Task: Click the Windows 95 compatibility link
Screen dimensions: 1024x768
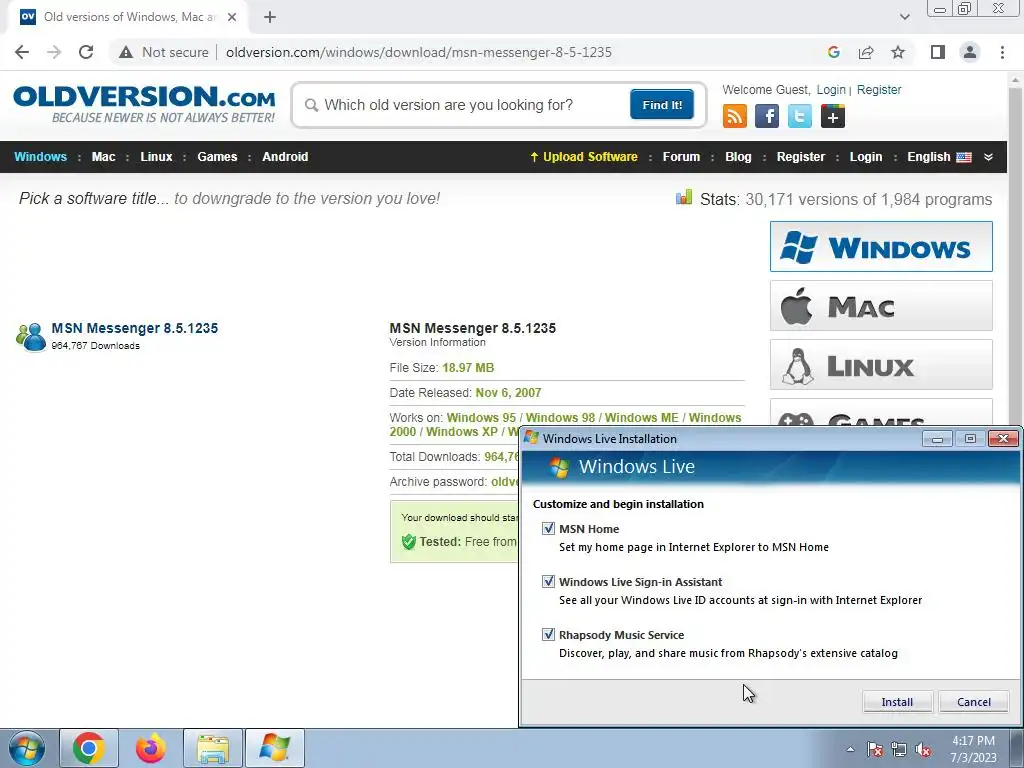Action: pos(481,417)
